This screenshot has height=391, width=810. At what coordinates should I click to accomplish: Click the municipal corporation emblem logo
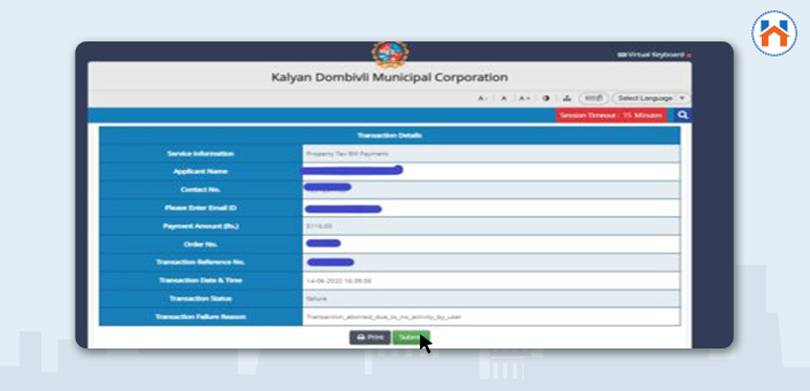pos(390,54)
